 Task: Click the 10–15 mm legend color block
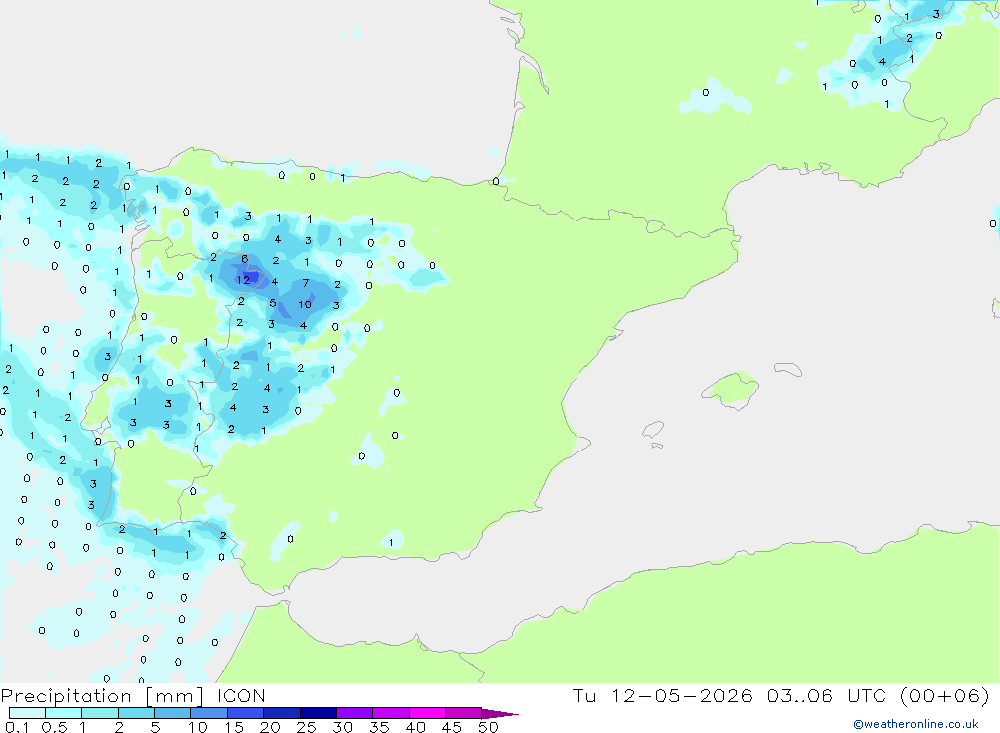[x=209, y=713]
